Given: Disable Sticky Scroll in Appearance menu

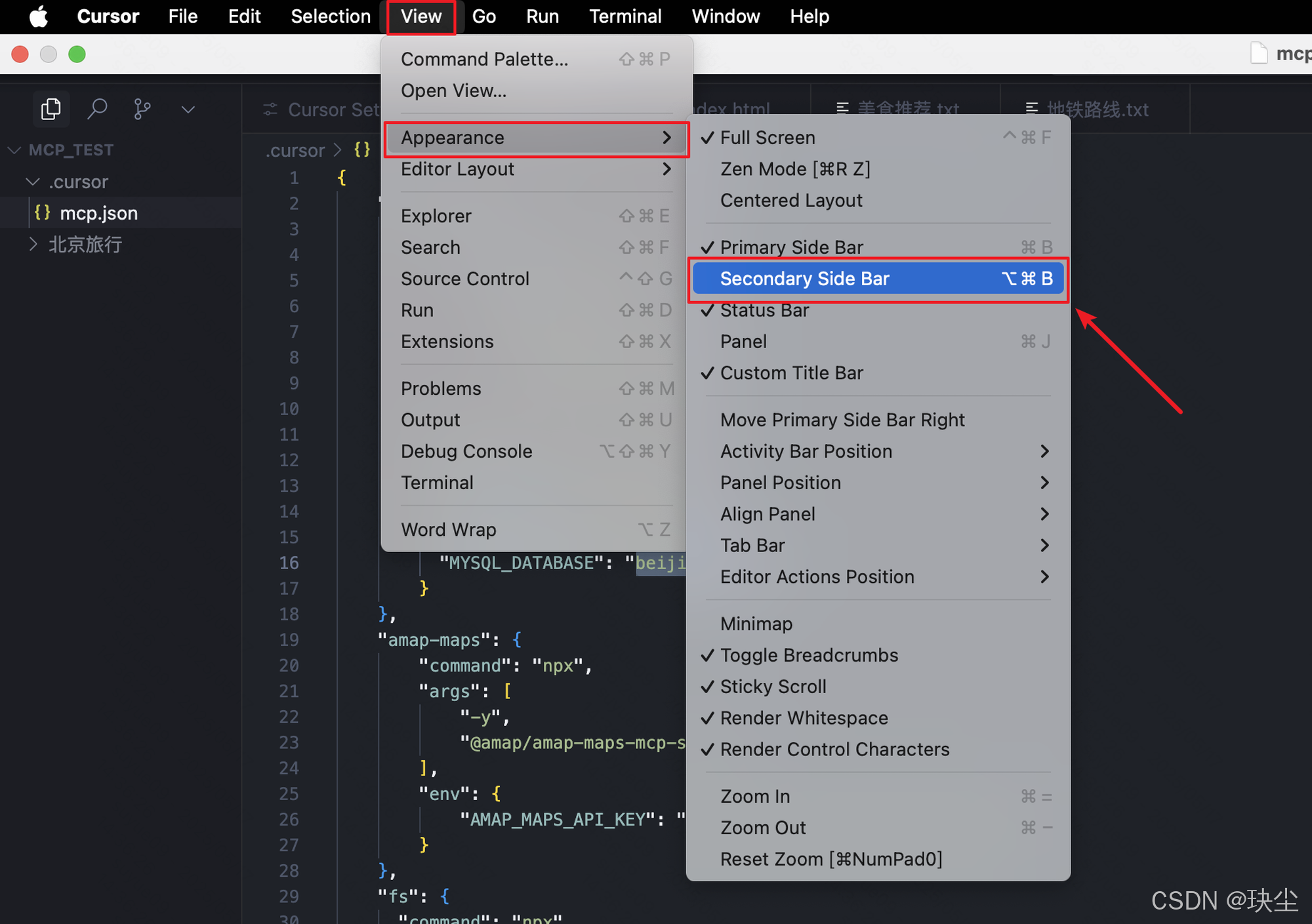Looking at the screenshot, I should coord(773,687).
